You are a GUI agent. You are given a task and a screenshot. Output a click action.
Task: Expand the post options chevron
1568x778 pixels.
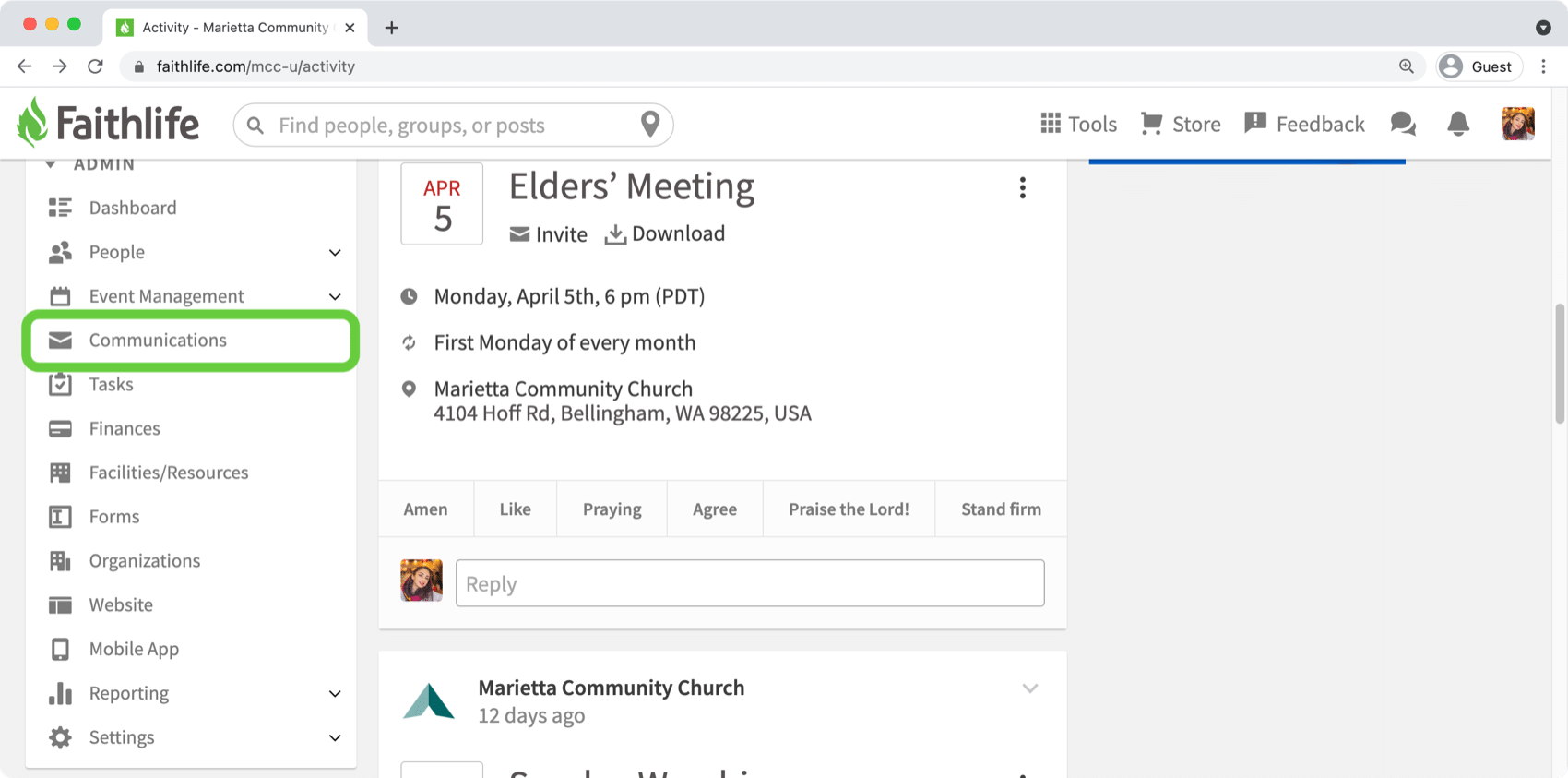click(1030, 688)
